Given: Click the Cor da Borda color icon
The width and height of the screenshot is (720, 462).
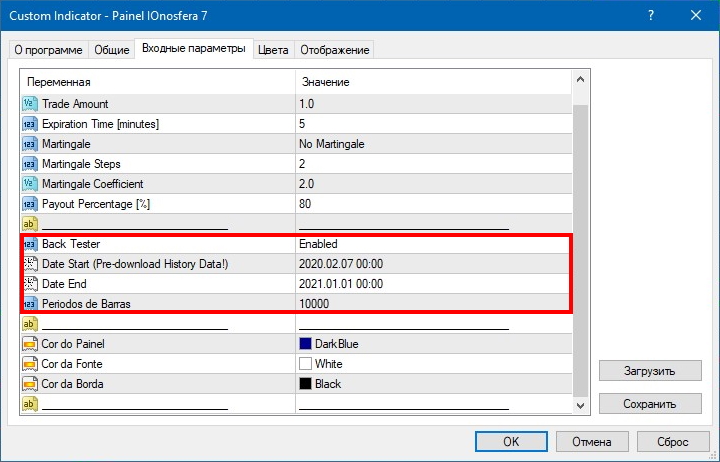Looking at the screenshot, I should coord(29,384).
